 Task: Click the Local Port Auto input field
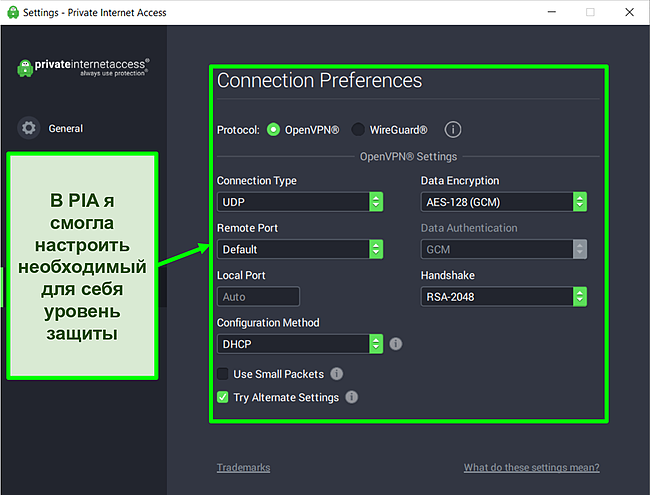pyautogui.click(x=258, y=297)
